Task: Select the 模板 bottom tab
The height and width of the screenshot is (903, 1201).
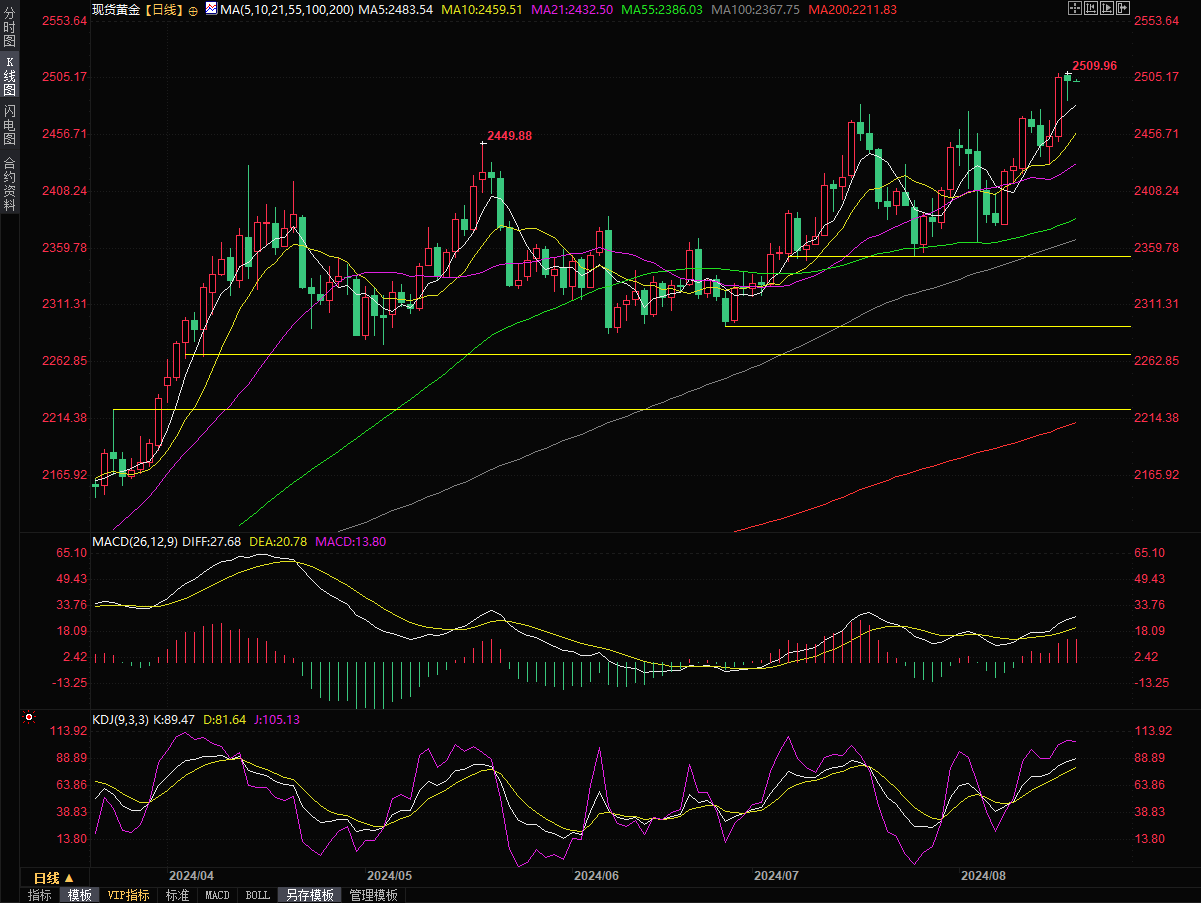Action: tap(79, 895)
